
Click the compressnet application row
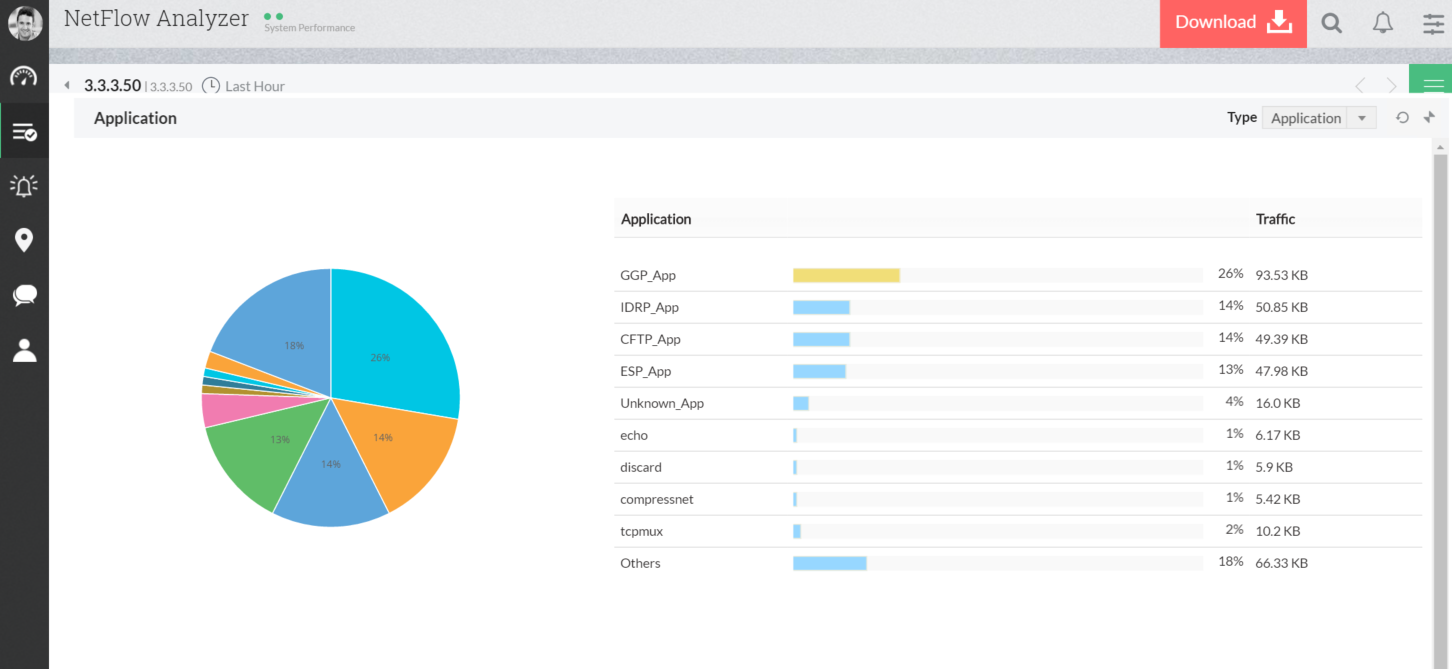click(1018, 499)
